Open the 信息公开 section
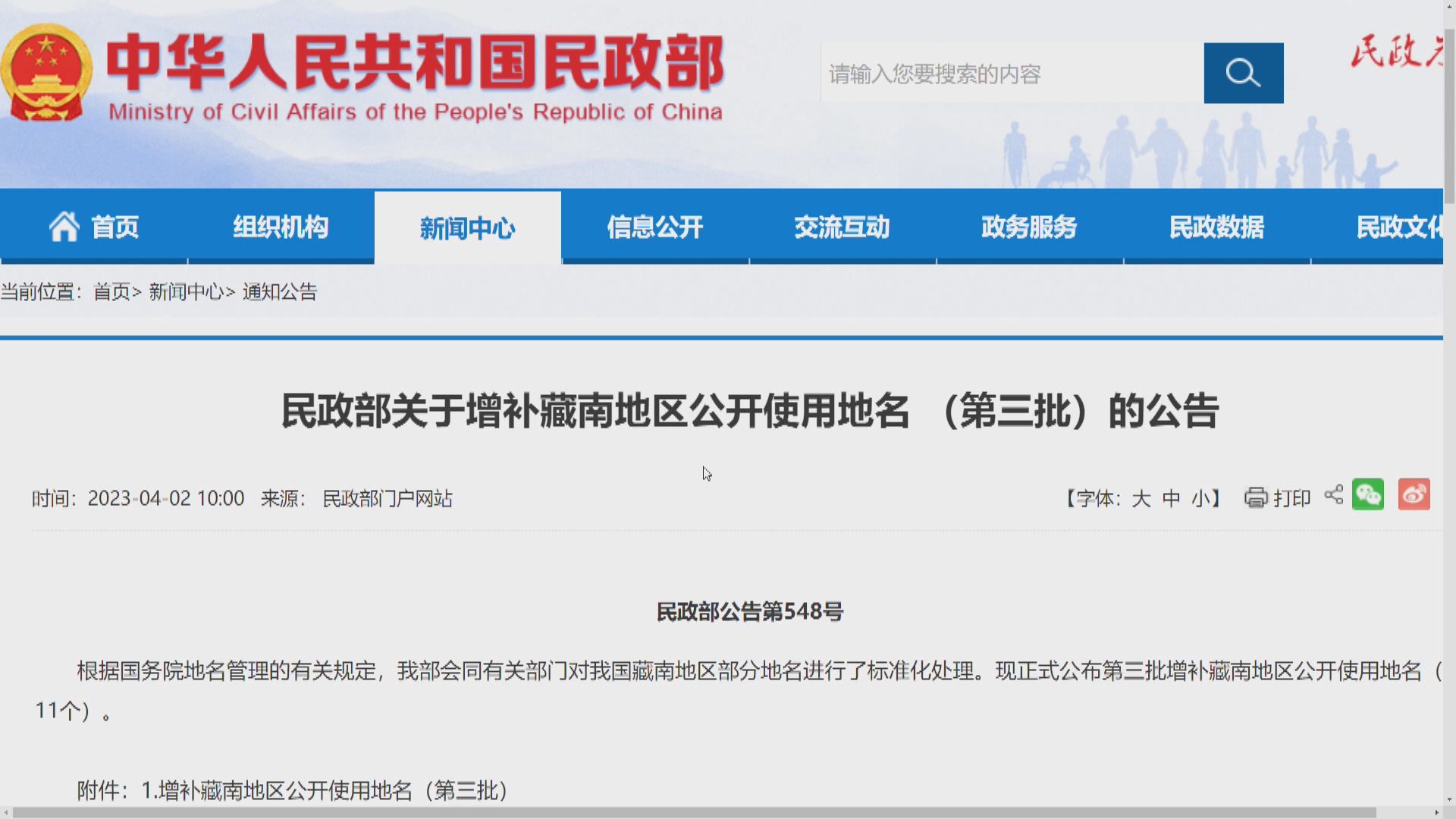1456x819 pixels. pyautogui.click(x=655, y=227)
